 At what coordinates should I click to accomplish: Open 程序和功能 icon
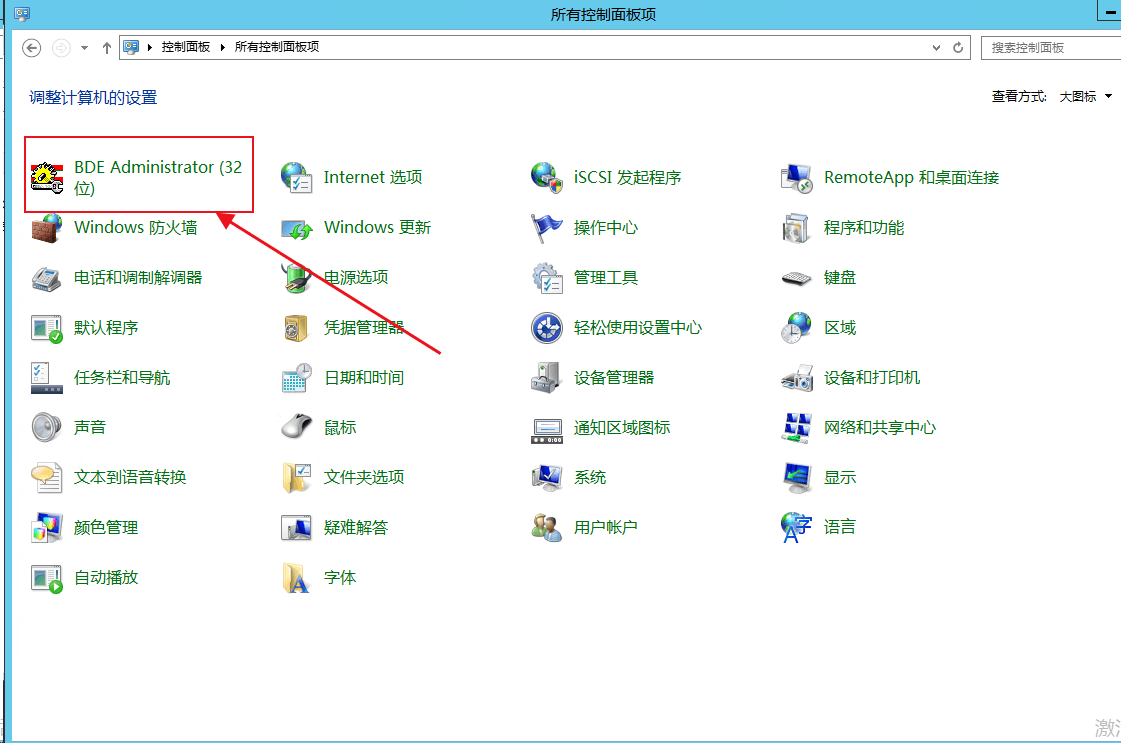tap(796, 227)
